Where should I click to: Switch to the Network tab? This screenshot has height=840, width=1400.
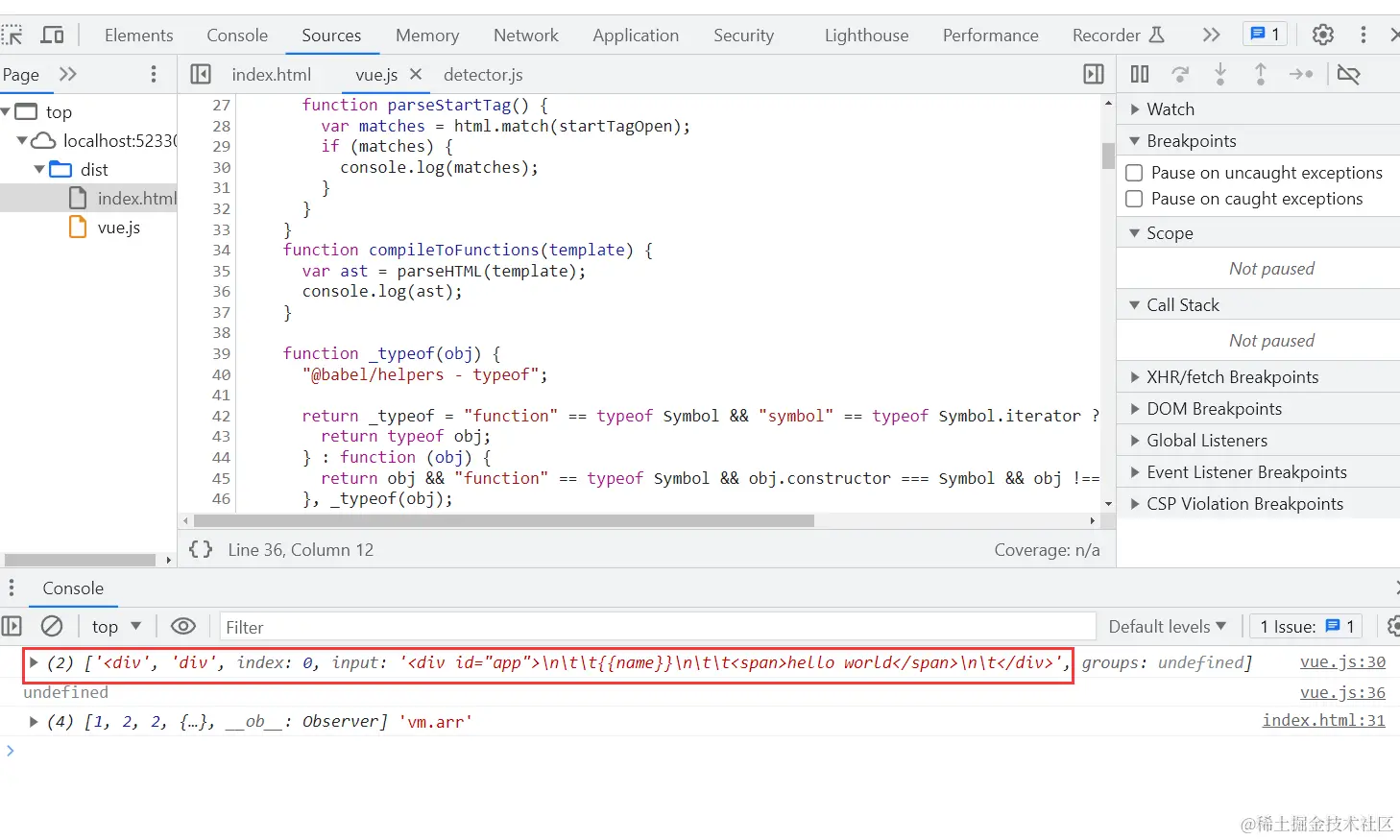[x=526, y=35]
